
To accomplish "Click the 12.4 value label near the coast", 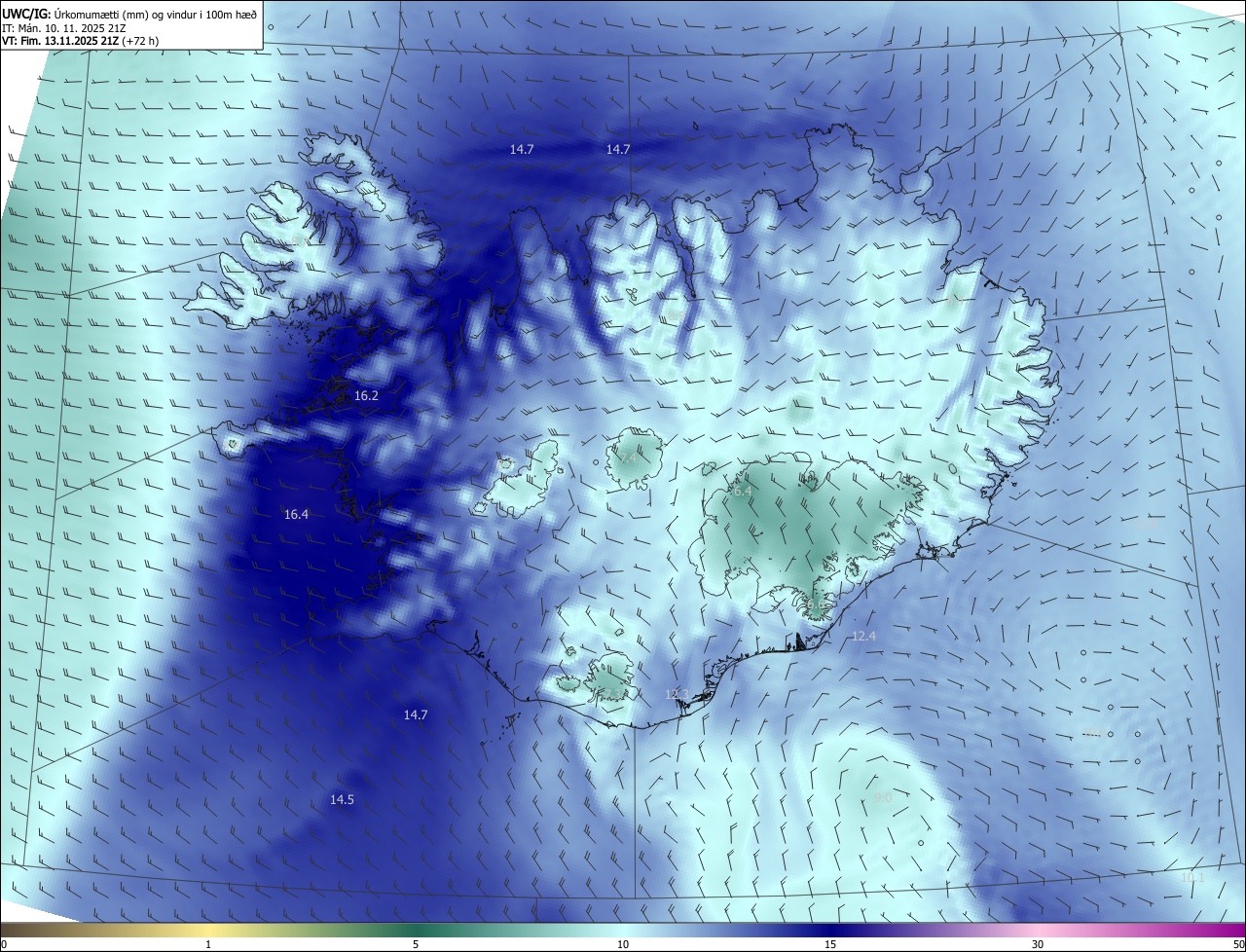I will coord(863,636).
